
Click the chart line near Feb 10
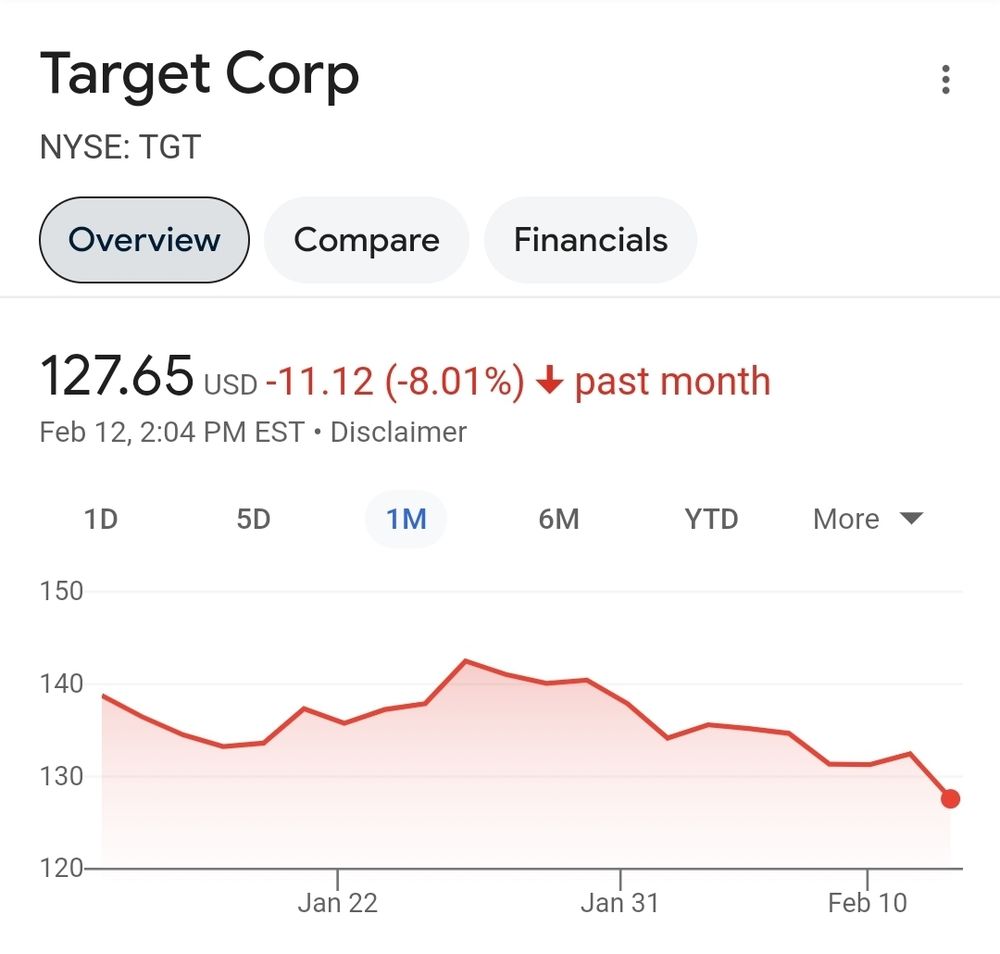[x=868, y=762]
